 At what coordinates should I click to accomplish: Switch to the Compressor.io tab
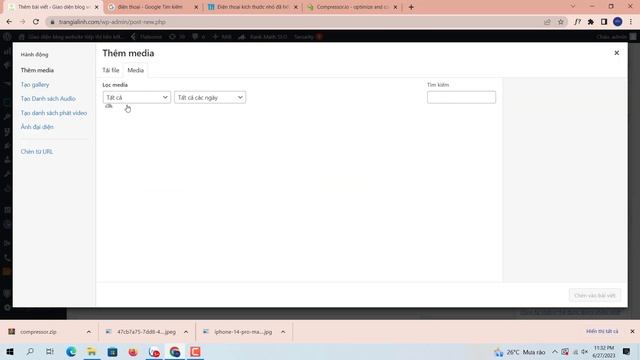[352, 7]
